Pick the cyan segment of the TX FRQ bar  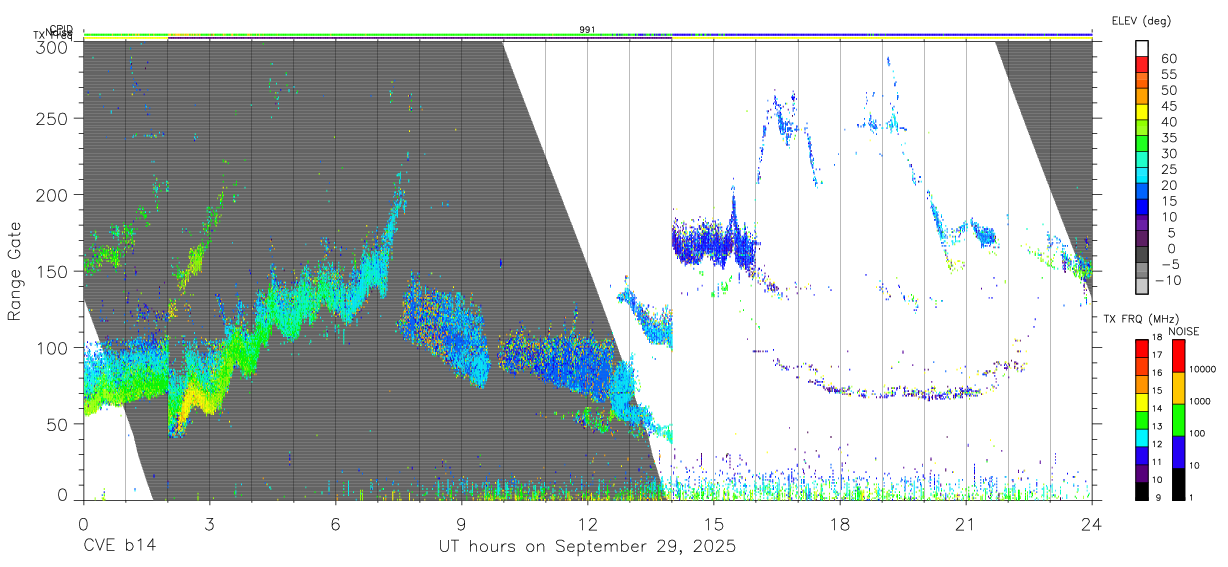coord(1142,437)
